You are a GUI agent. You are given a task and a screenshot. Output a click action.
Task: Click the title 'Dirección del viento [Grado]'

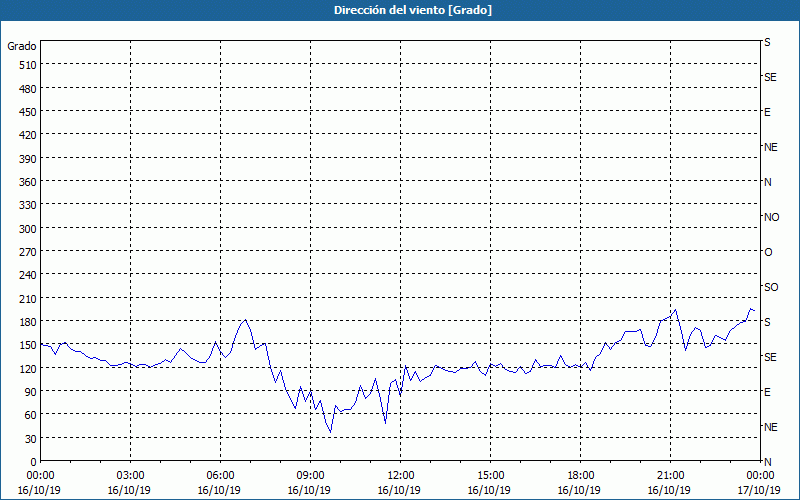tap(413, 10)
